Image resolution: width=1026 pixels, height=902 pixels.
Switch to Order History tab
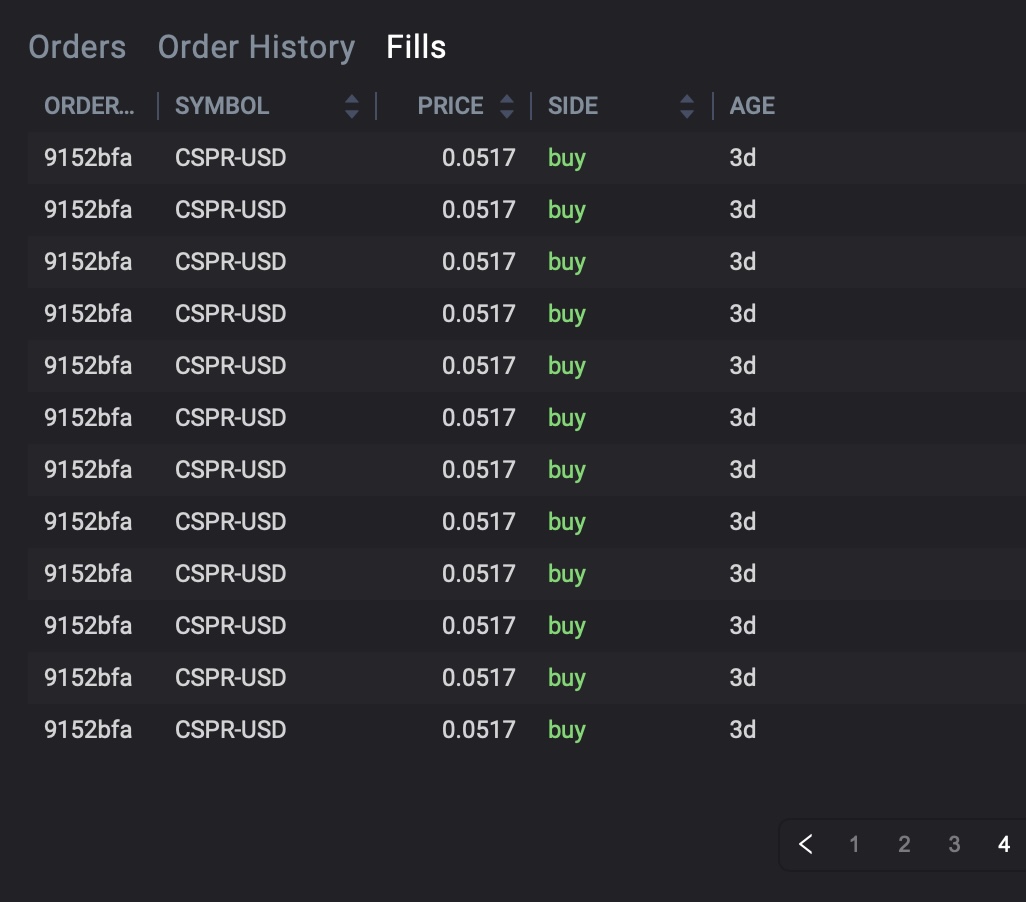coord(256,47)
